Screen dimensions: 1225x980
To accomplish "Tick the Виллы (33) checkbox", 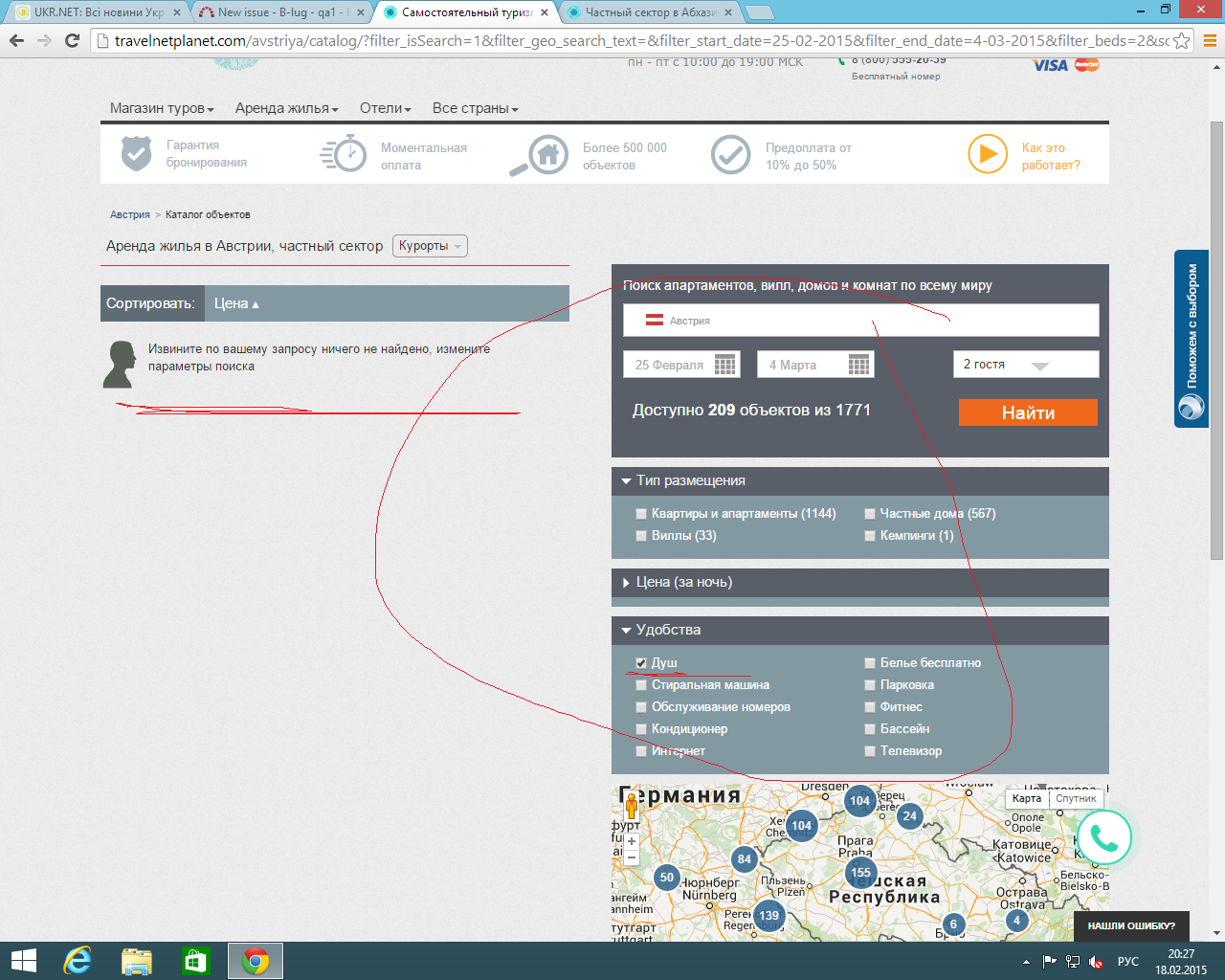I will (641, 536).
